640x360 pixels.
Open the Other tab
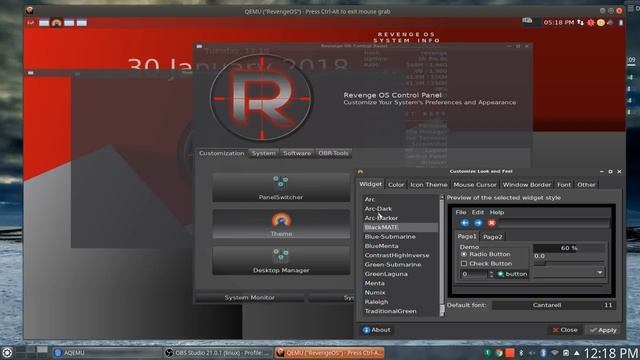click(586, 185)
